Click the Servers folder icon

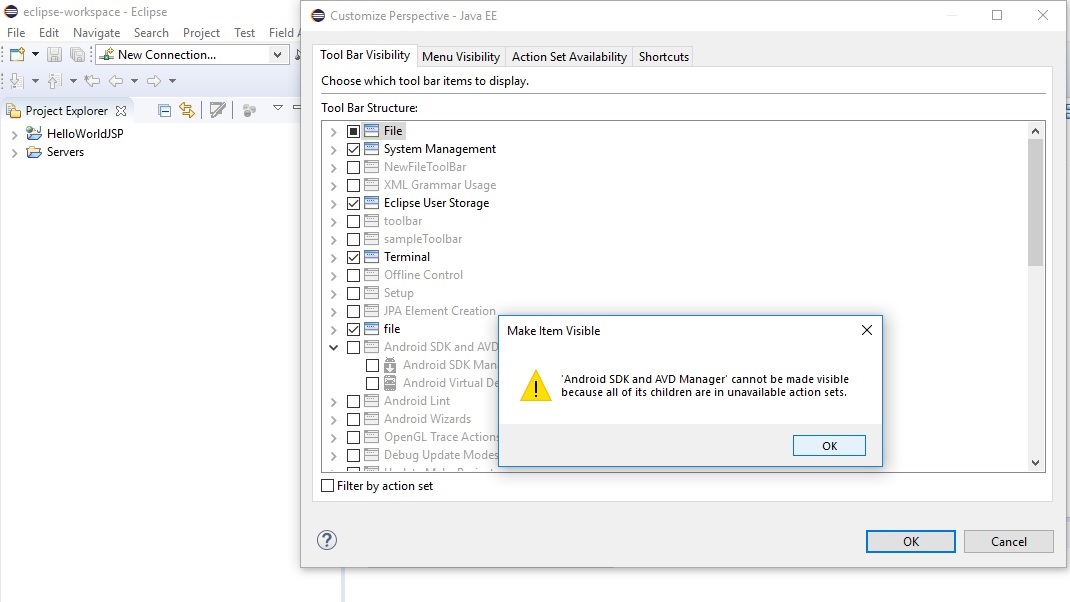34,152
